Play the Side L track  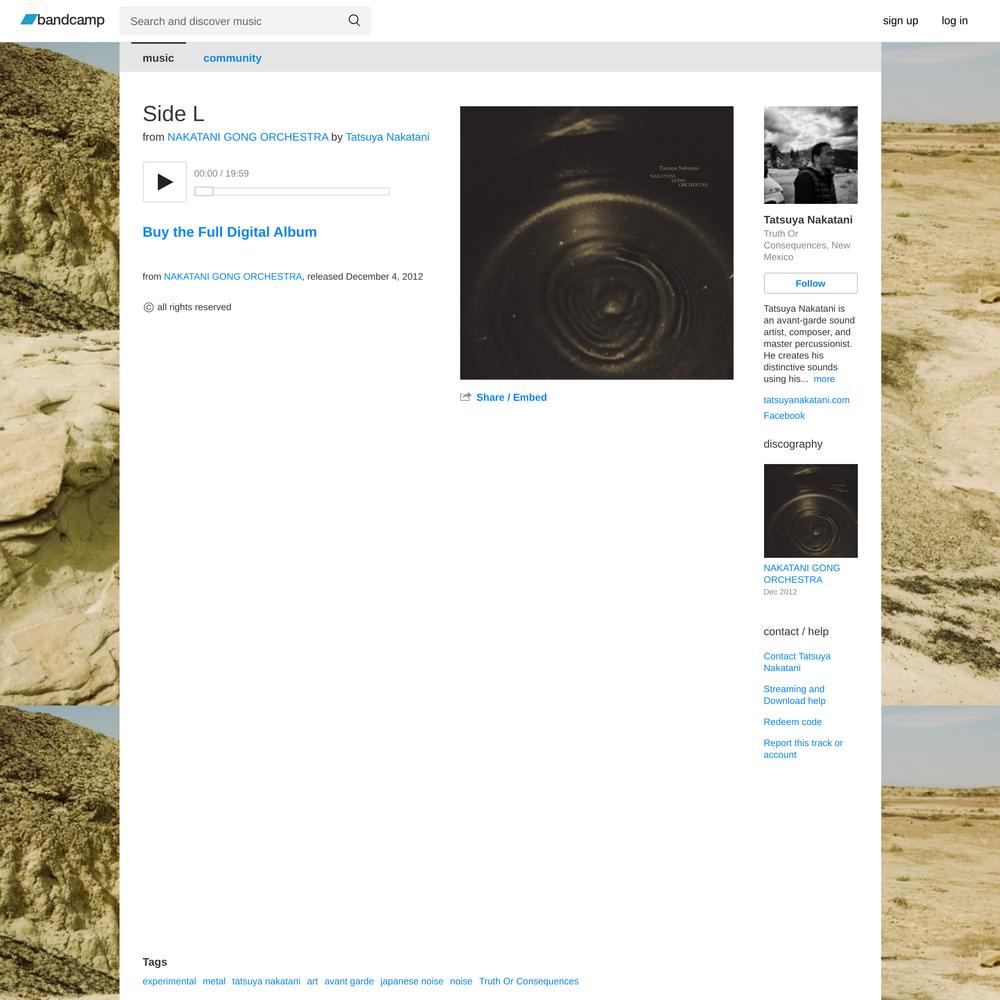(165, 182)
